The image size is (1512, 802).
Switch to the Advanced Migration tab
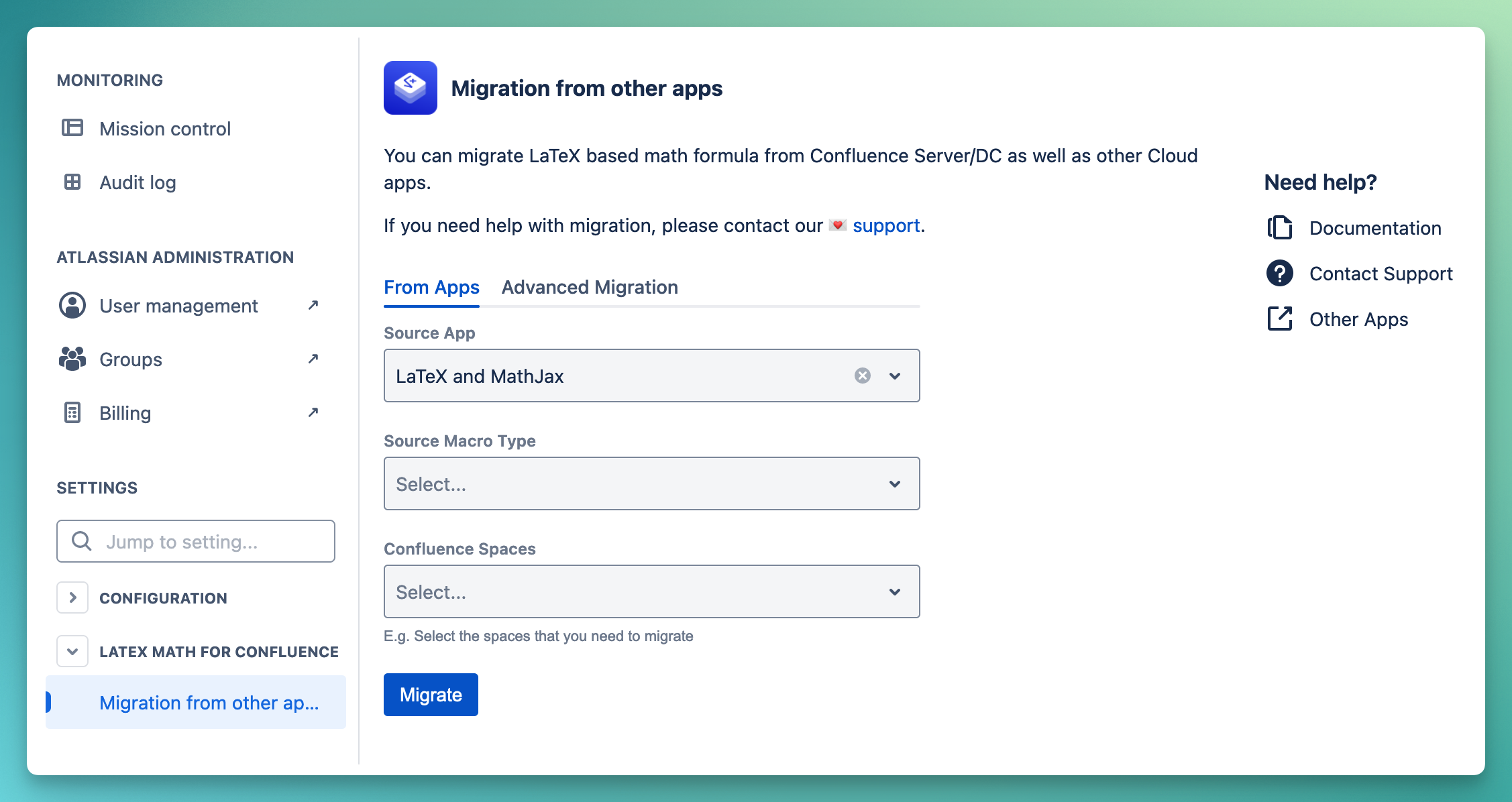click(x=590, y=287)
